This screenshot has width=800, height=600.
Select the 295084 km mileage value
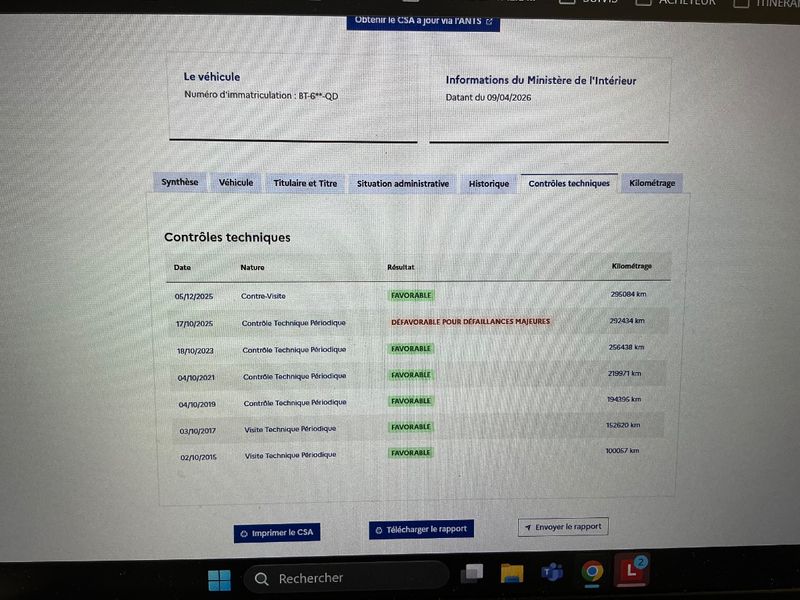point(629,294)
